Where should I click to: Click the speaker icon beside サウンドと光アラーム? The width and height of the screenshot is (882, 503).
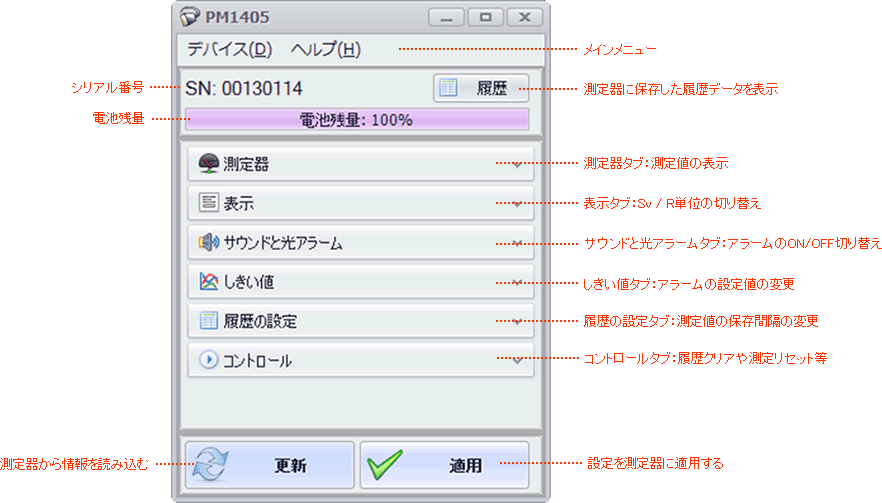pyautogui.click(x=209, y=242)
